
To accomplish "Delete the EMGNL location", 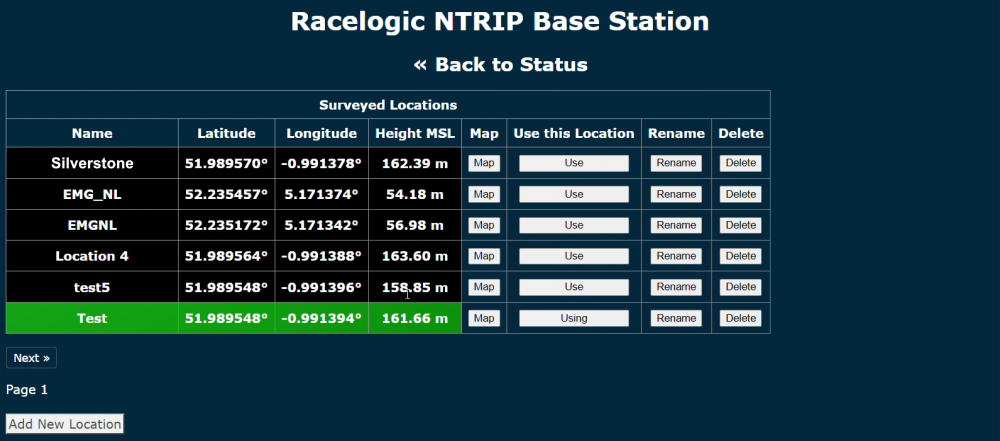I will pyautogui.click(x=740, y=225).
